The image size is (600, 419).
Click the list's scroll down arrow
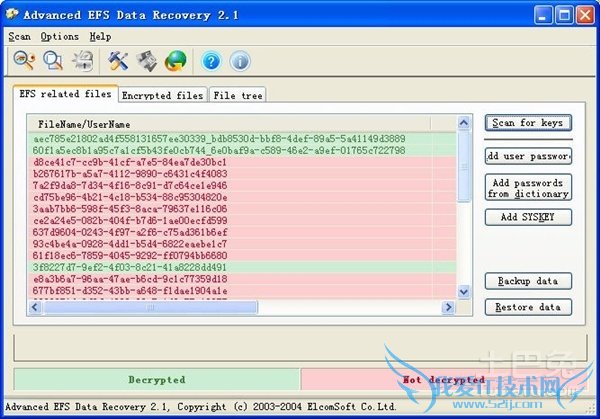click(464, 292)
